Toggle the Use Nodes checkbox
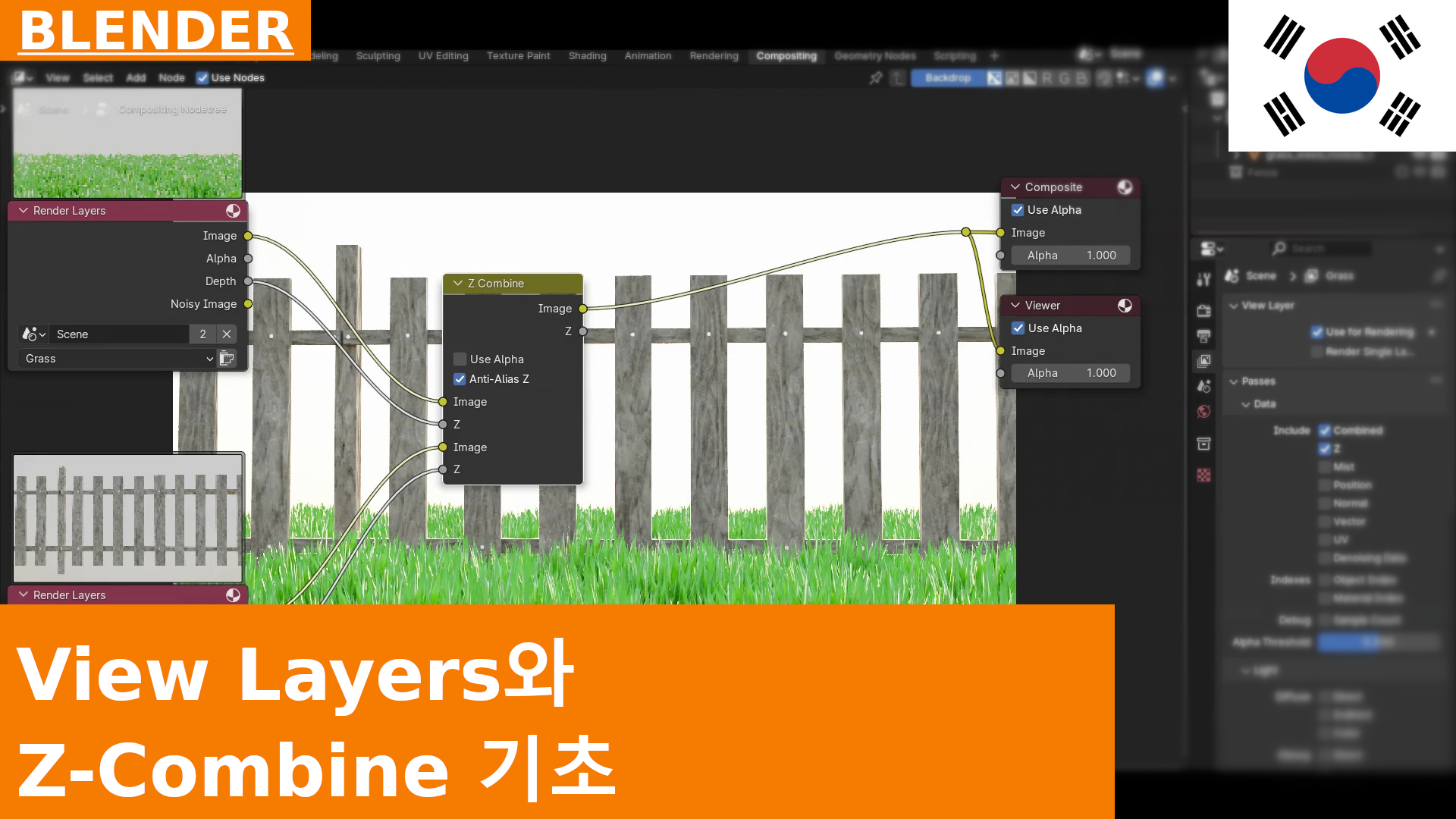1456x819 pixels. (x=202, y=78)
